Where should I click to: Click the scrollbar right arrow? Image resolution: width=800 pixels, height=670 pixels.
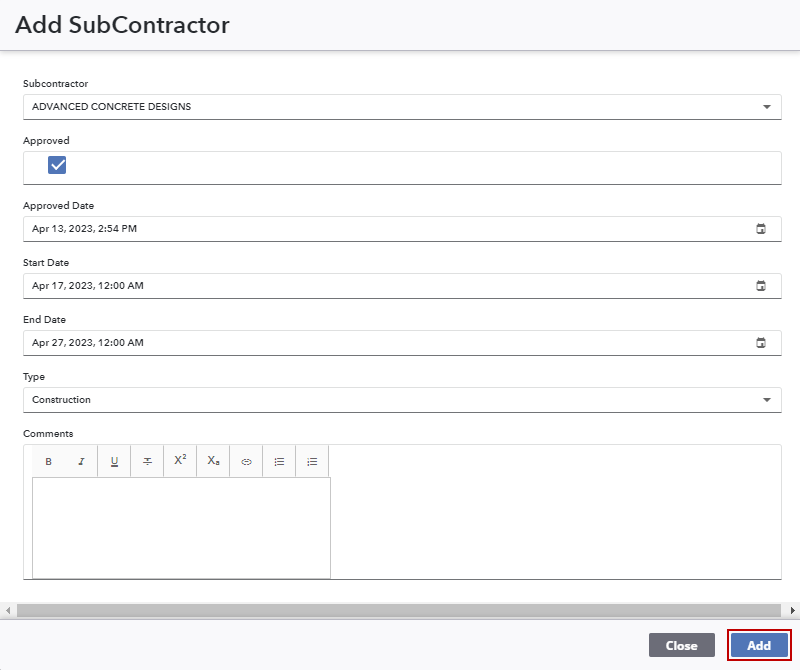pos(792,610)
